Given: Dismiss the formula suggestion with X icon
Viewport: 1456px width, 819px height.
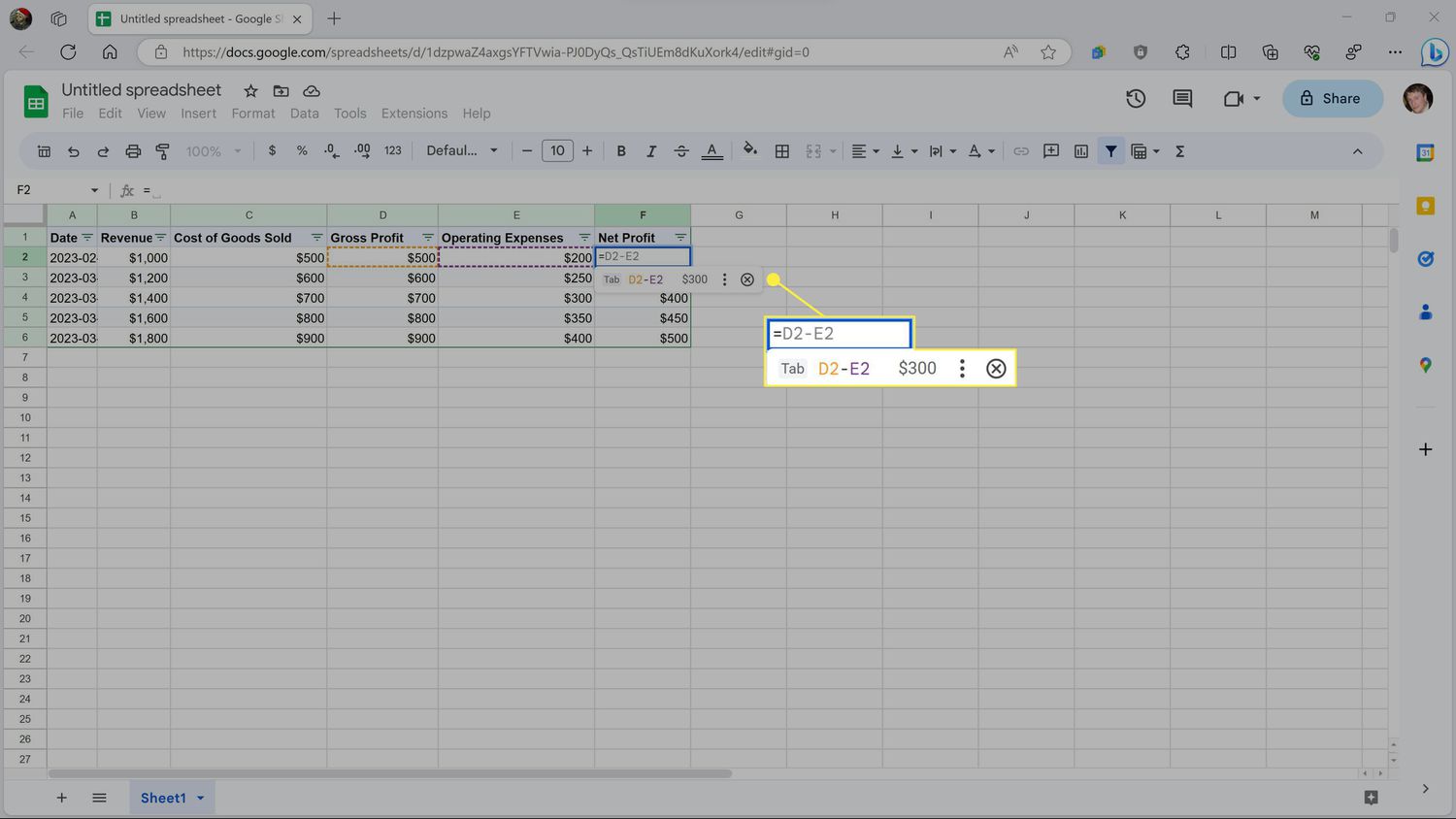Looking at the screenshot, I should click(746, 279).
